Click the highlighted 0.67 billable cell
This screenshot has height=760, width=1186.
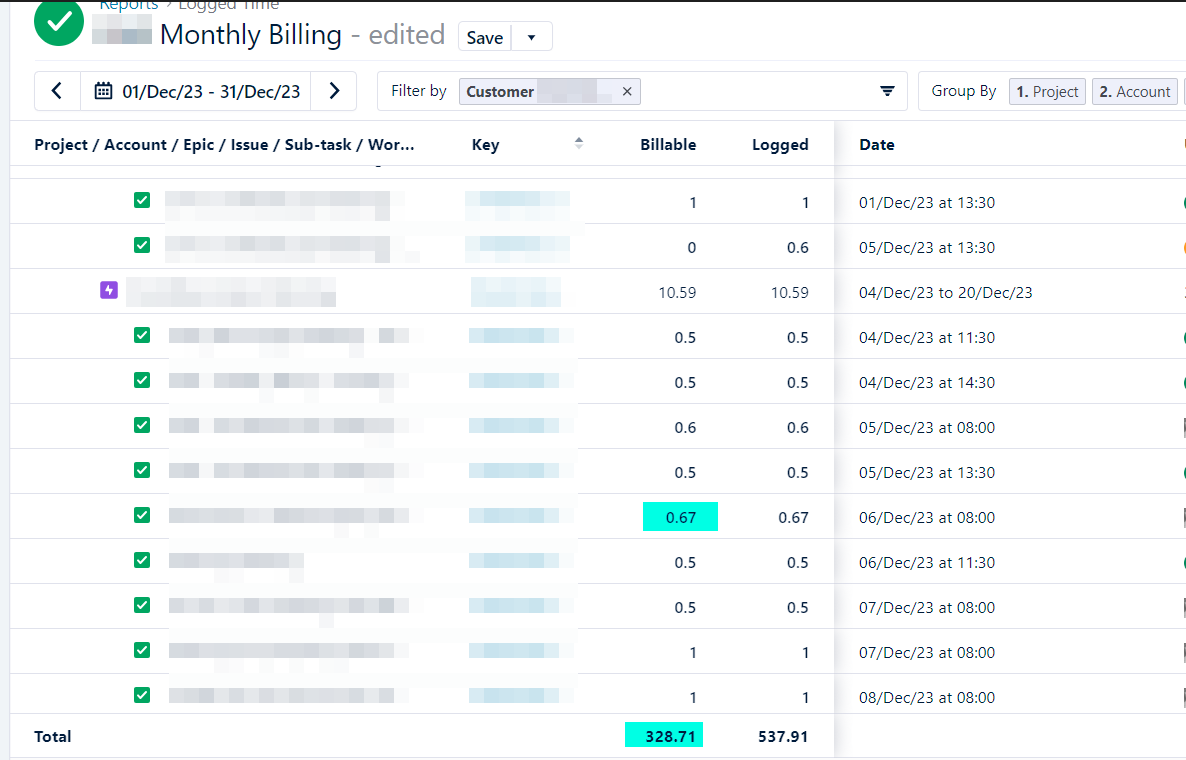pyautogui.click(x=680, y=517)
